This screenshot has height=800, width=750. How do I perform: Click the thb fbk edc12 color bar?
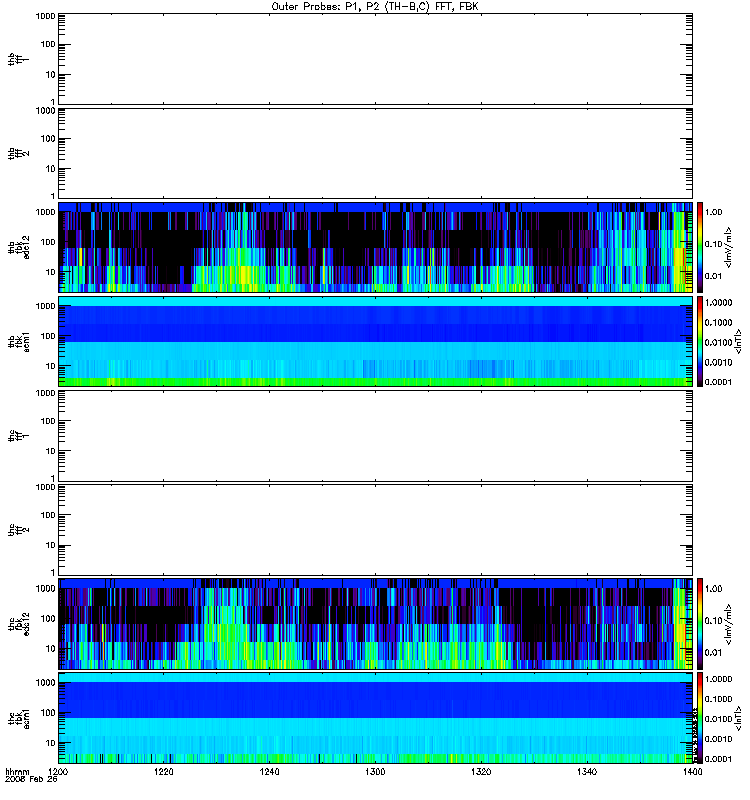[700, 247]
